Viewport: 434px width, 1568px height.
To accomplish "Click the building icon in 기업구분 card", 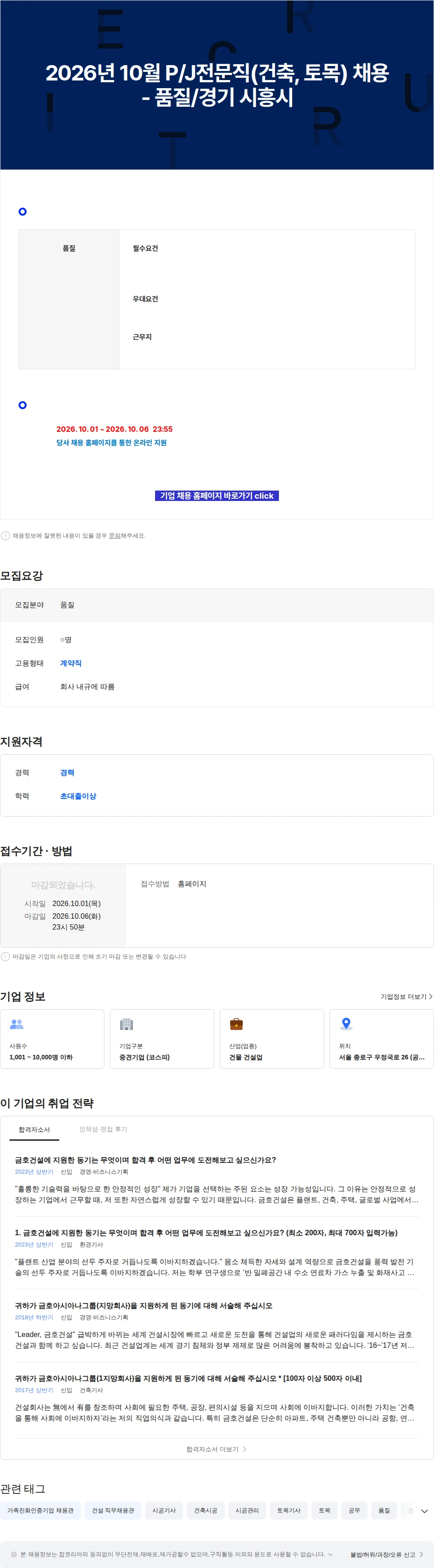I will click(127, 1025).
